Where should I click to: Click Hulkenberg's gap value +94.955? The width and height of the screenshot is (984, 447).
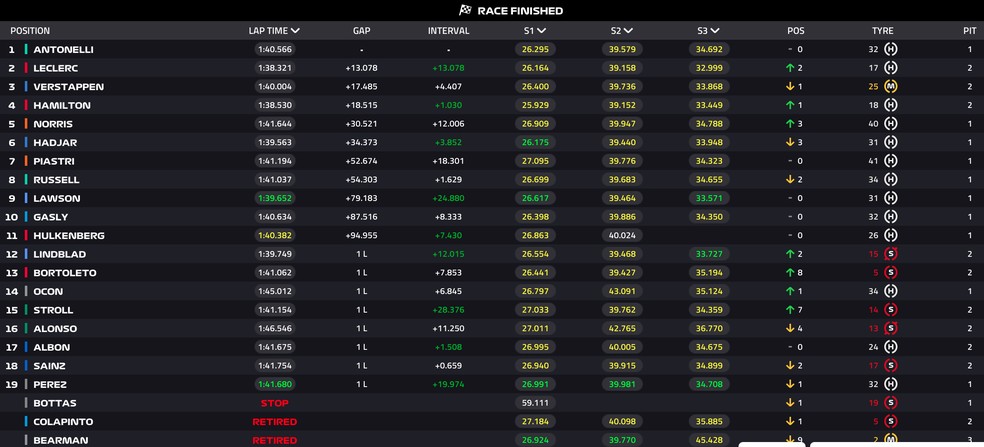[361, 235]
